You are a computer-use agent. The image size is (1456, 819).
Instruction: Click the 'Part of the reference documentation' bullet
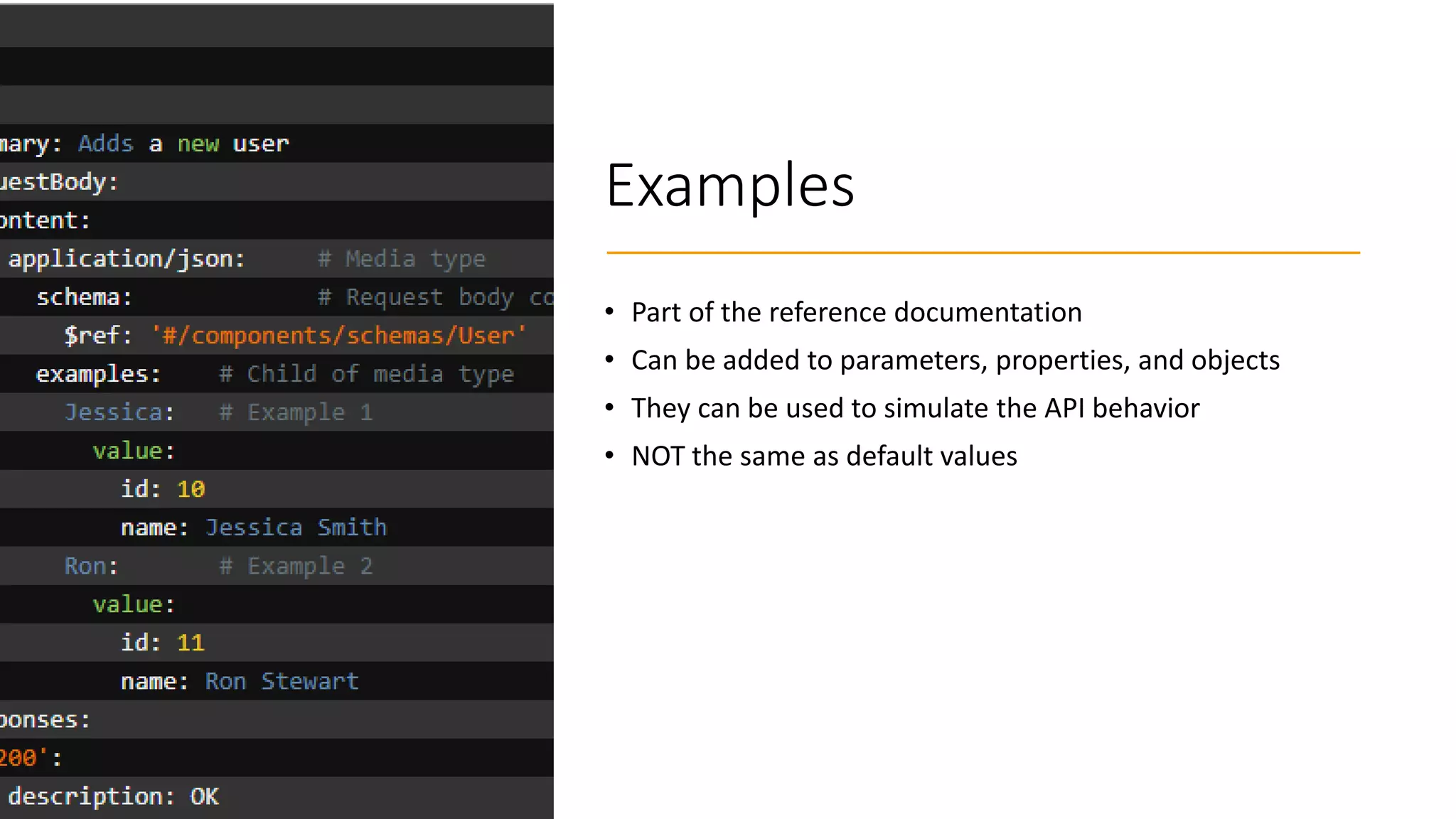pos(856,313)
